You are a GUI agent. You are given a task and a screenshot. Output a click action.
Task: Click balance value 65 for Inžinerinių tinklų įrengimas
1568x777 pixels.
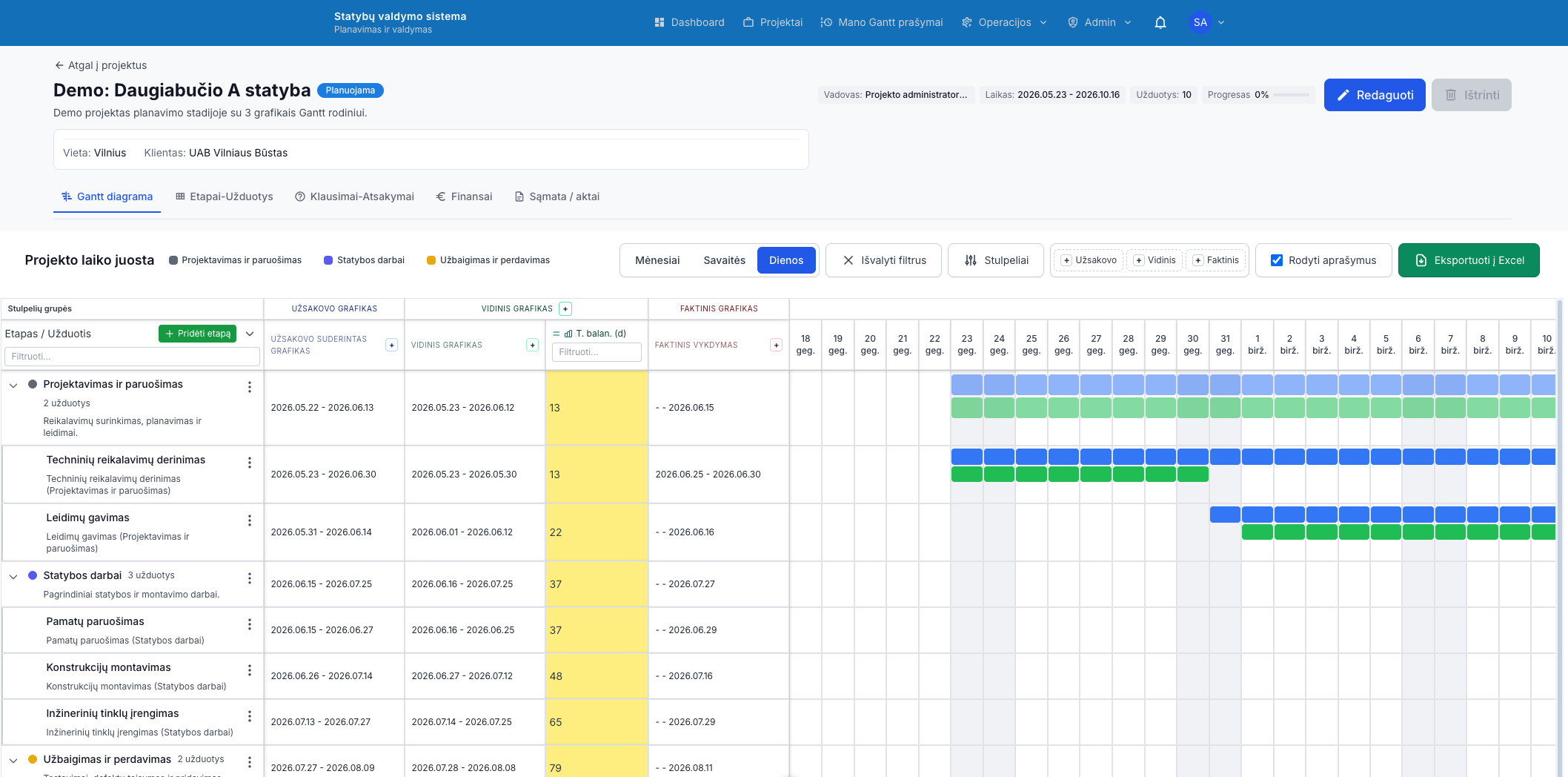556,722
